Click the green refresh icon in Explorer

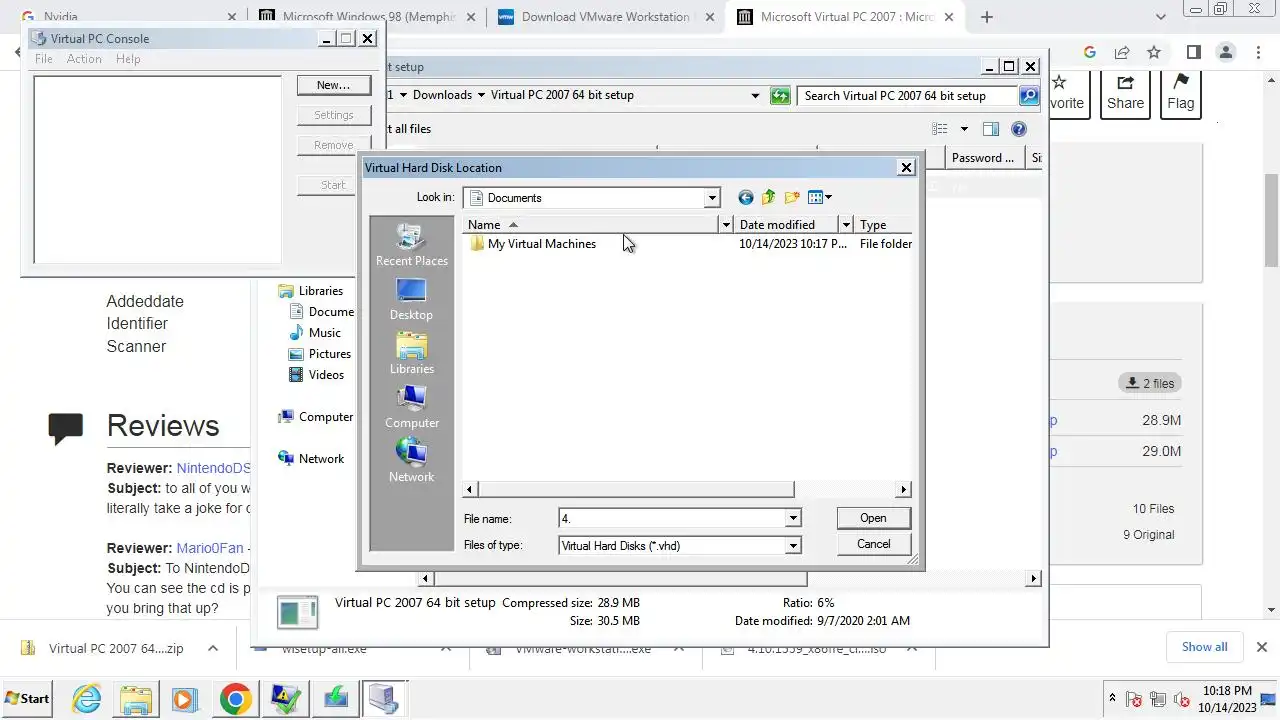(x=780, y=96)
